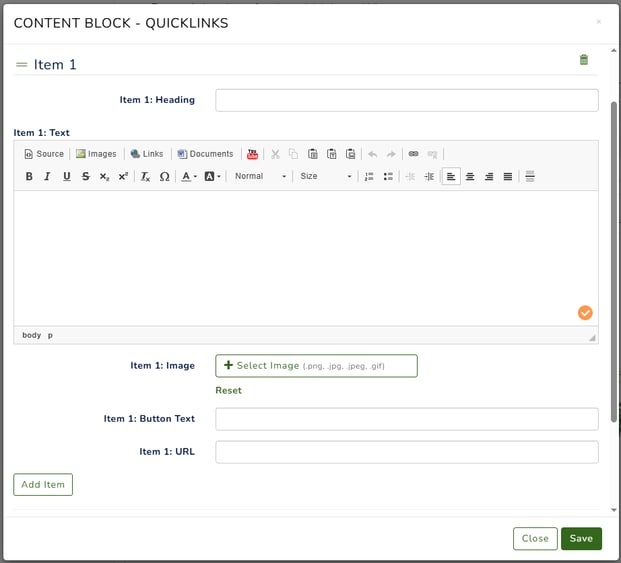
Task: Grab the editor resize handle
Action: (592, 338)
